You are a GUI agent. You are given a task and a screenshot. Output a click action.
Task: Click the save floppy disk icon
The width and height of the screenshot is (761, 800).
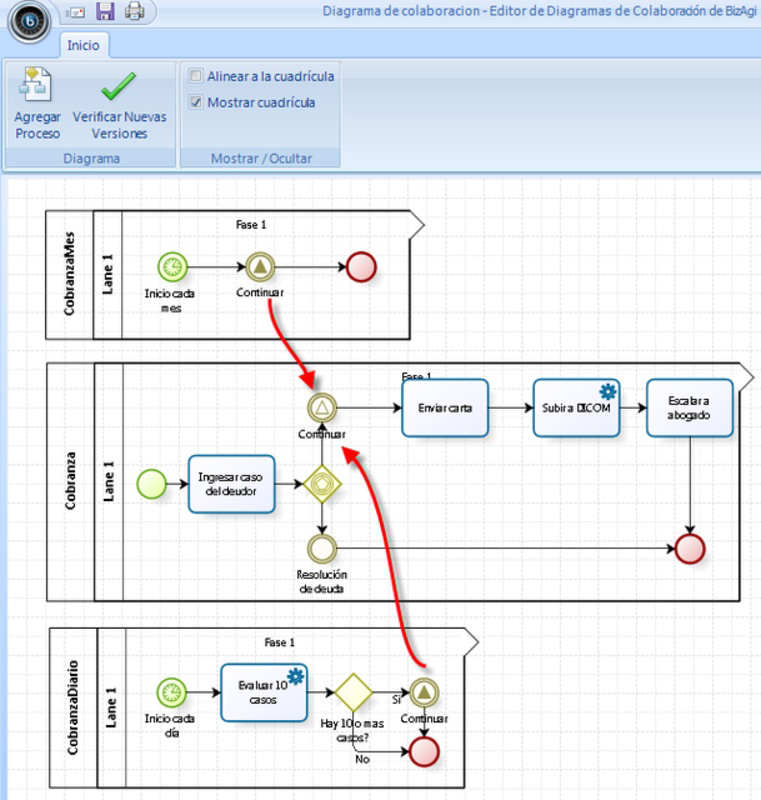(106, 11)
